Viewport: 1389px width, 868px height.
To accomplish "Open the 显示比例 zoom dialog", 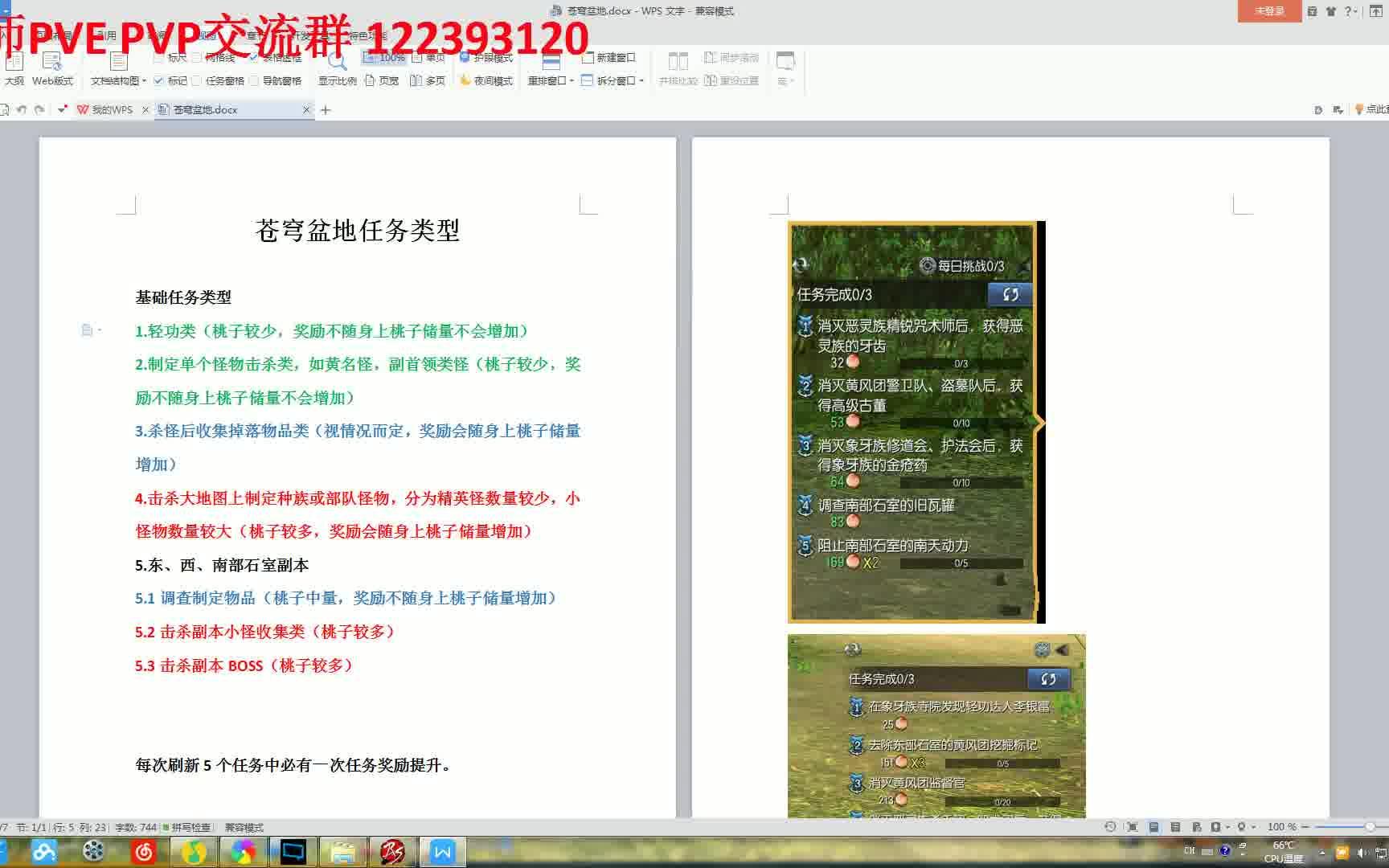I will [337, 69].
